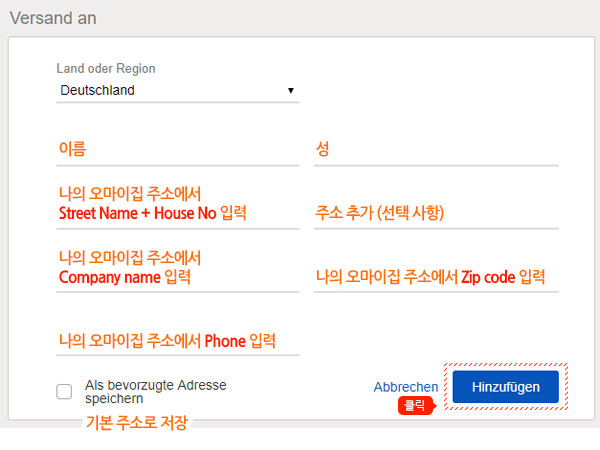Click the first name field labeled 이름
Image resolution: width=600 pixels, height=450 pixels.
pos(178,149)
